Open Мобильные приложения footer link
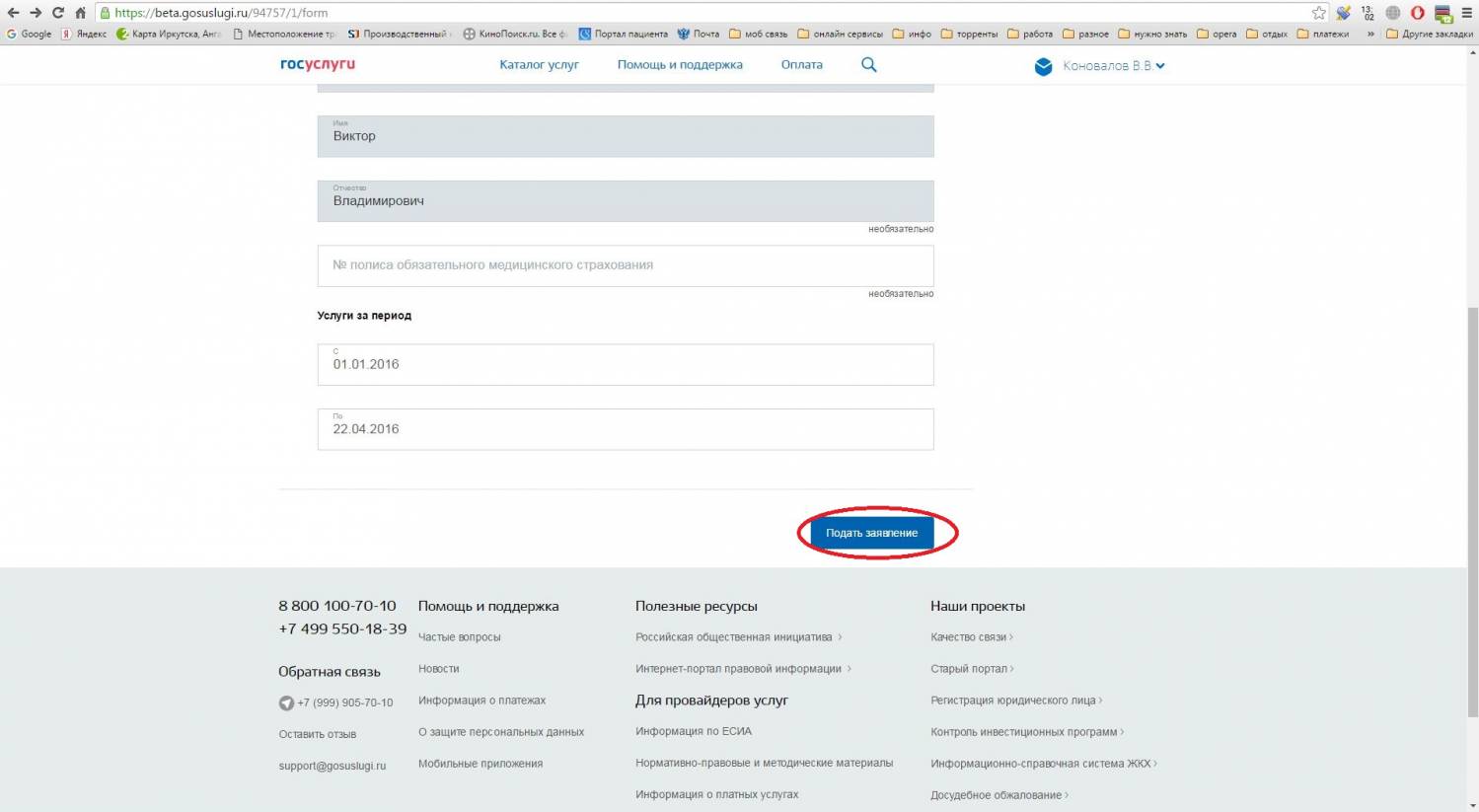Screen dimensions: 1479x812 pos(481,764)
